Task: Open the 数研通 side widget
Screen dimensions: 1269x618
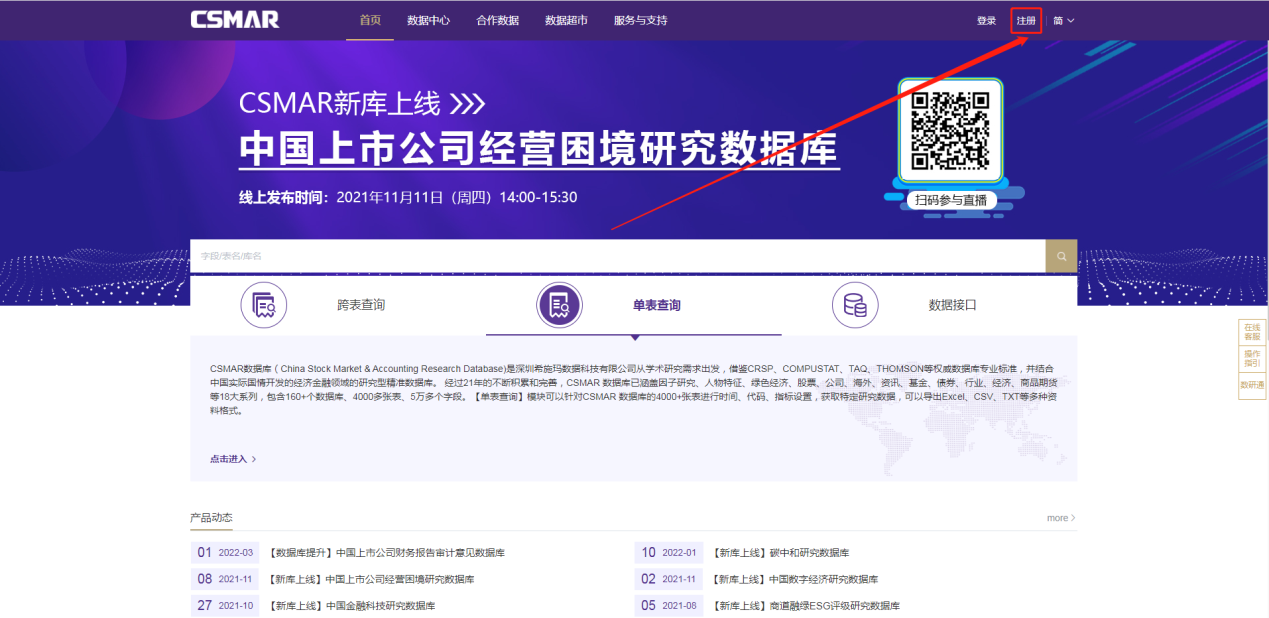Action: (1252, 385)
